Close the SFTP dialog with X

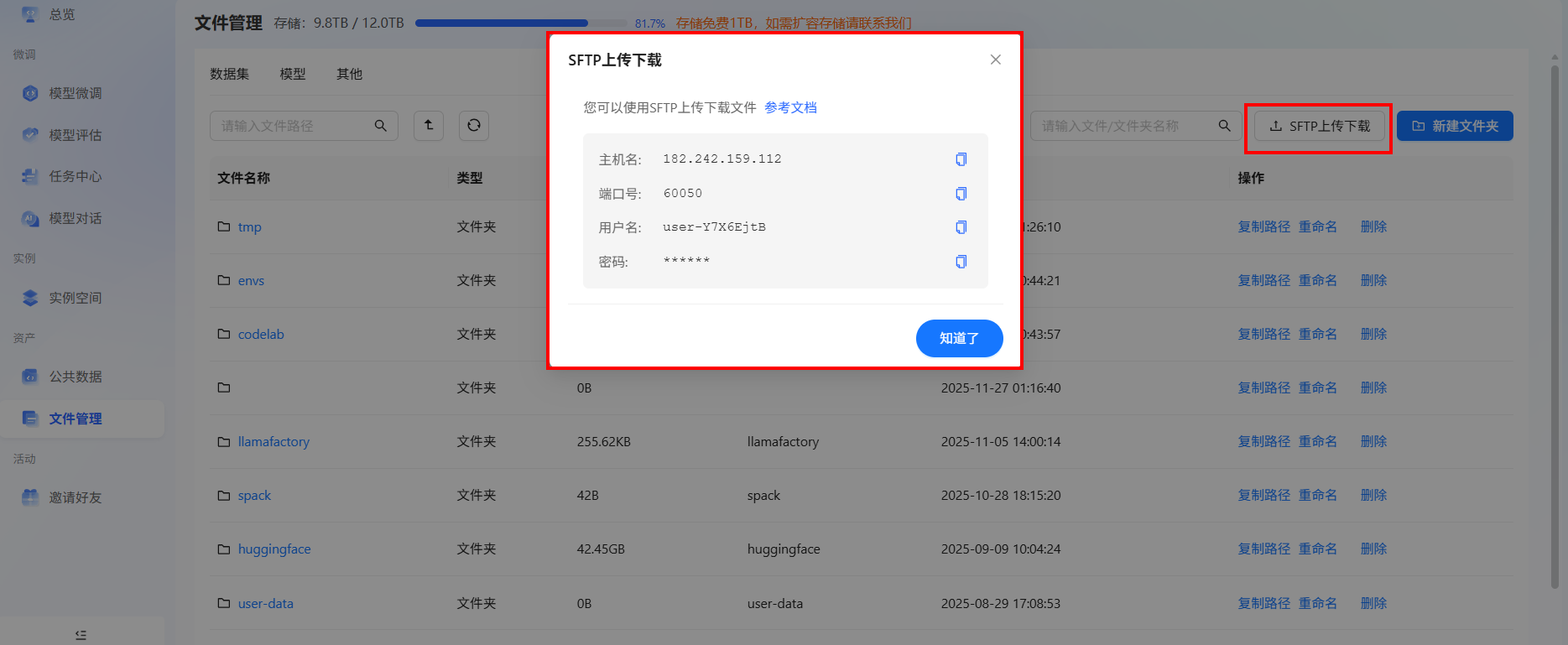996,60
